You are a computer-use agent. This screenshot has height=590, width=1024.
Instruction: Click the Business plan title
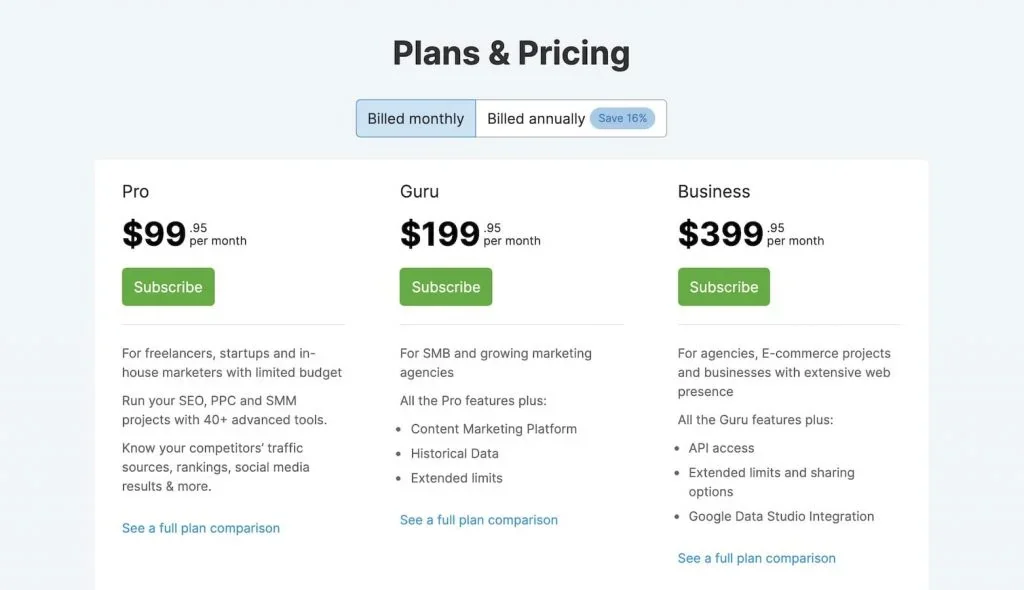(714, 191)
